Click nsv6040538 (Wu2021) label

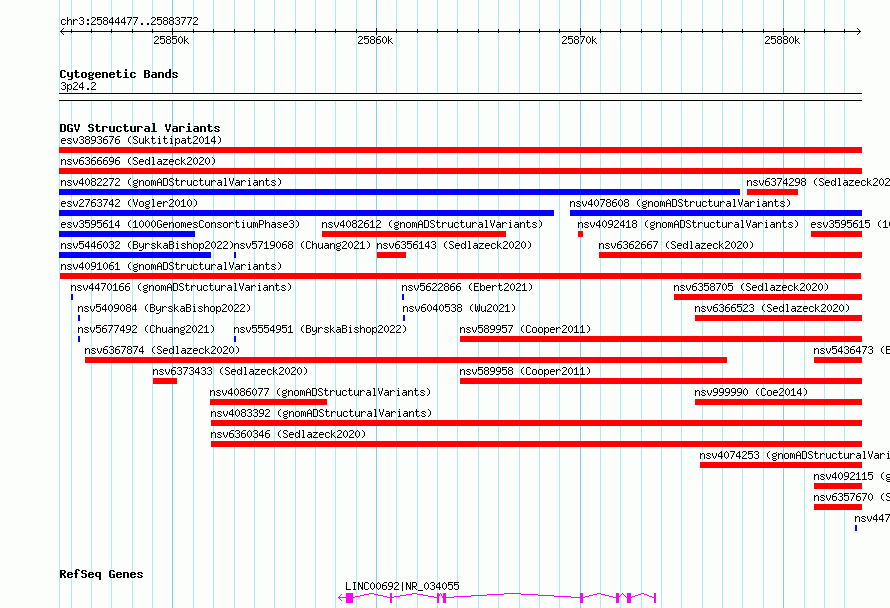459,308
